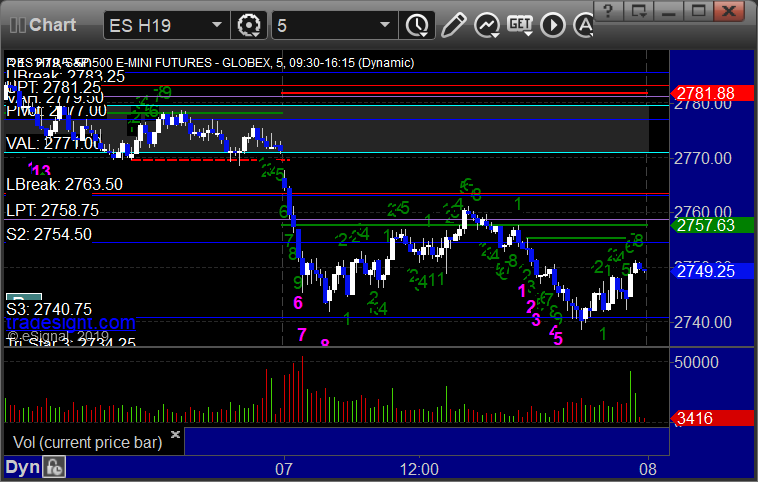Viewport: 758px width, 482px height.
Task: Maximize the chart window
Action: (x=698, y=11)
